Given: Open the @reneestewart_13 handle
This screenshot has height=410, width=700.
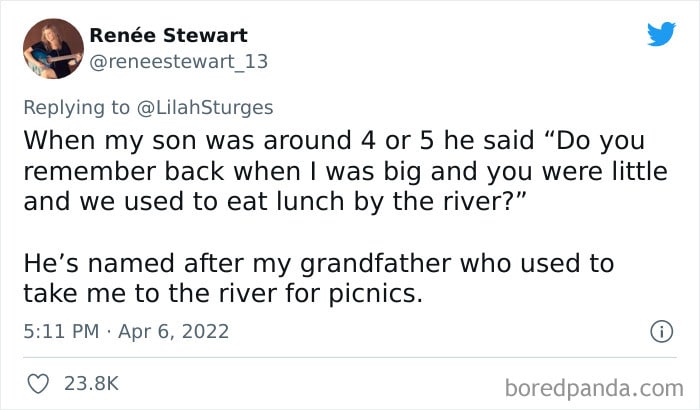Looking at the screenshot, I should point(179,62).
